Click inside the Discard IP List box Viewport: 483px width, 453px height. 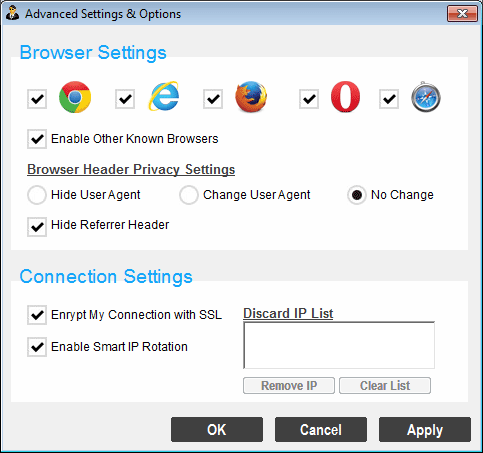point(339,345)
